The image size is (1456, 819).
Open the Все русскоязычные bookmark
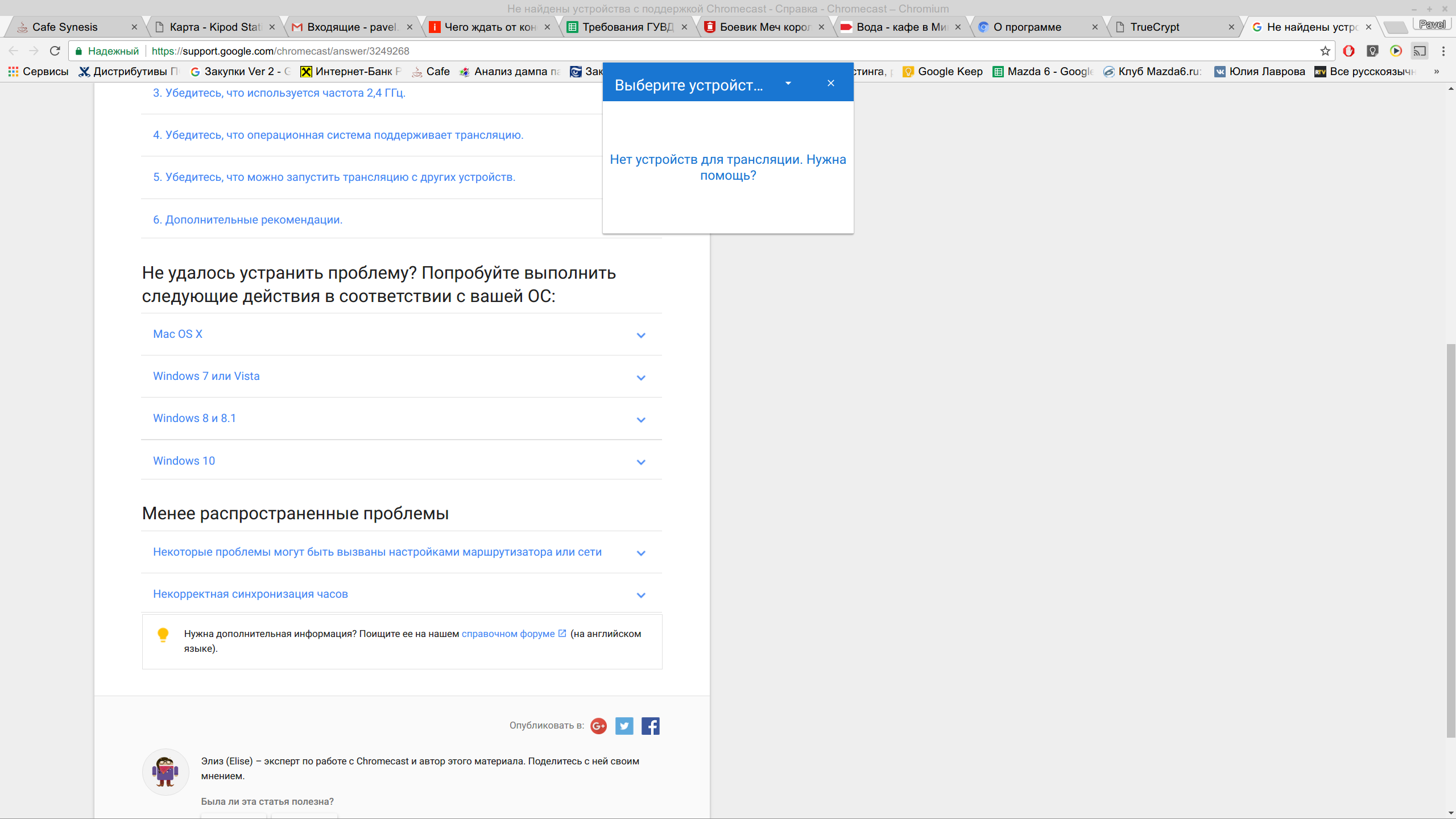pyautogui.click(x=1365, y=72)
